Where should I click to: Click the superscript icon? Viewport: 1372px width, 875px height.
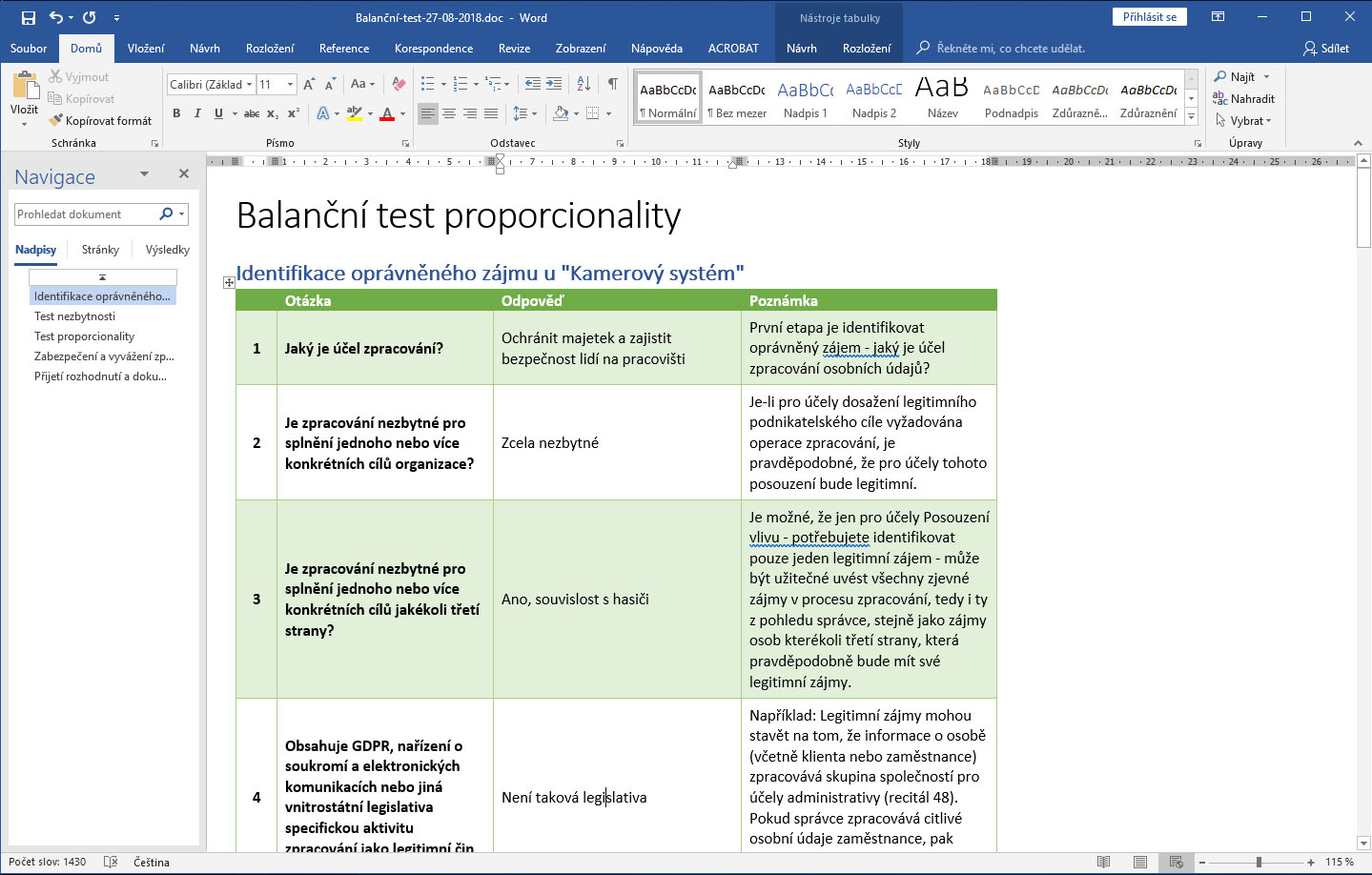pyautogui.click(x=294, y=113)
